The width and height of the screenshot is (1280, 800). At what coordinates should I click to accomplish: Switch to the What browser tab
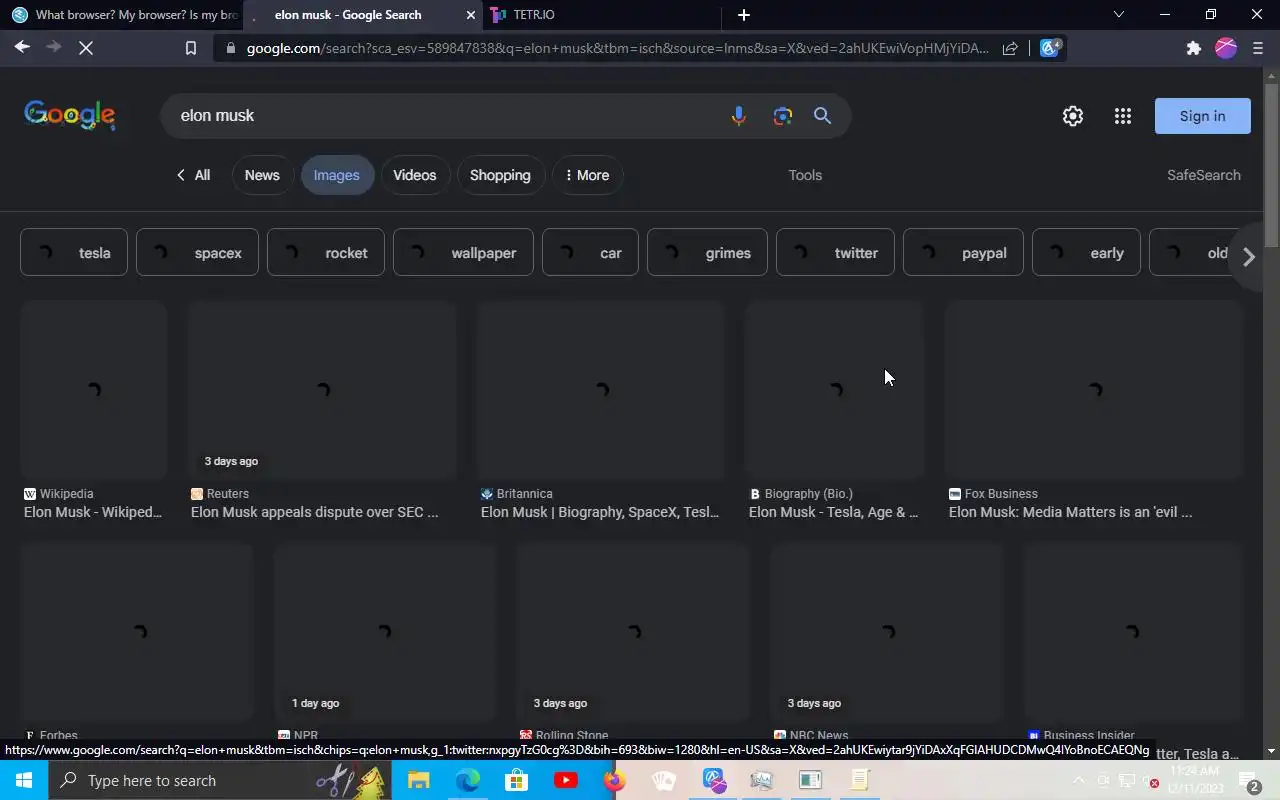[x=124, y=15]
